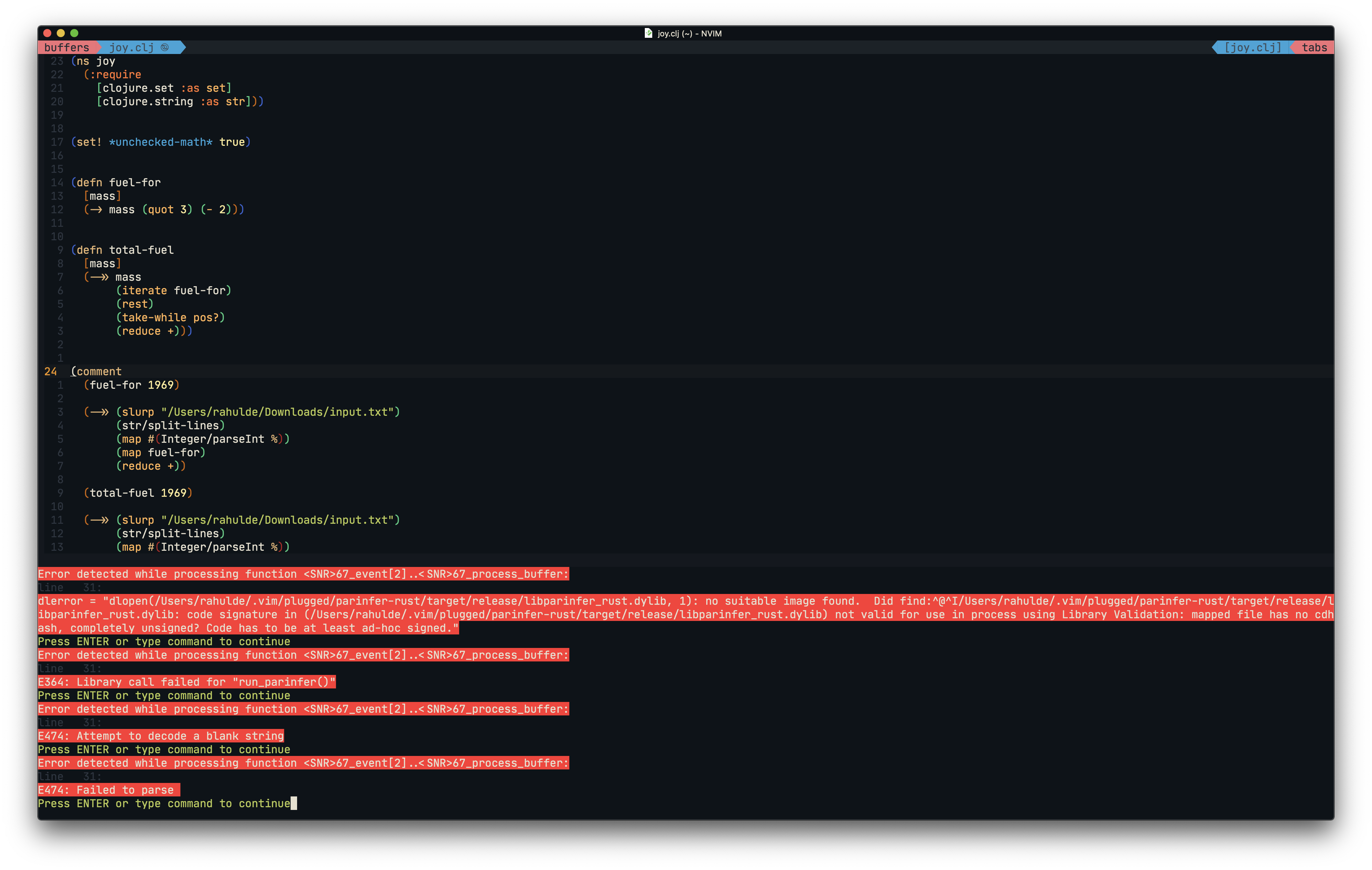Click the [joy.clj] tab on the right
The width and height of the screenshot is (1372, 870).
[x=1253, y=47]
